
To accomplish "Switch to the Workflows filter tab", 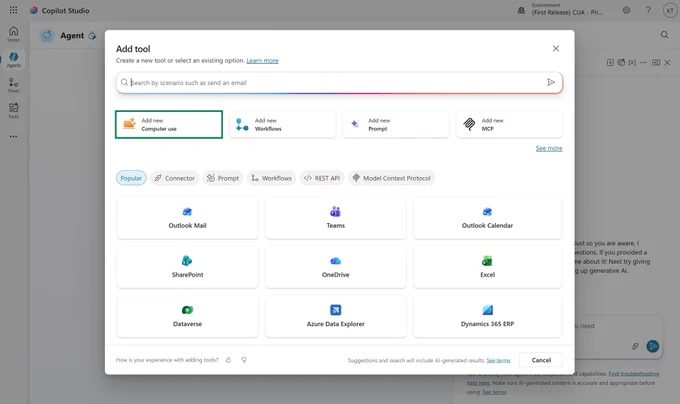I will [271, 178].
